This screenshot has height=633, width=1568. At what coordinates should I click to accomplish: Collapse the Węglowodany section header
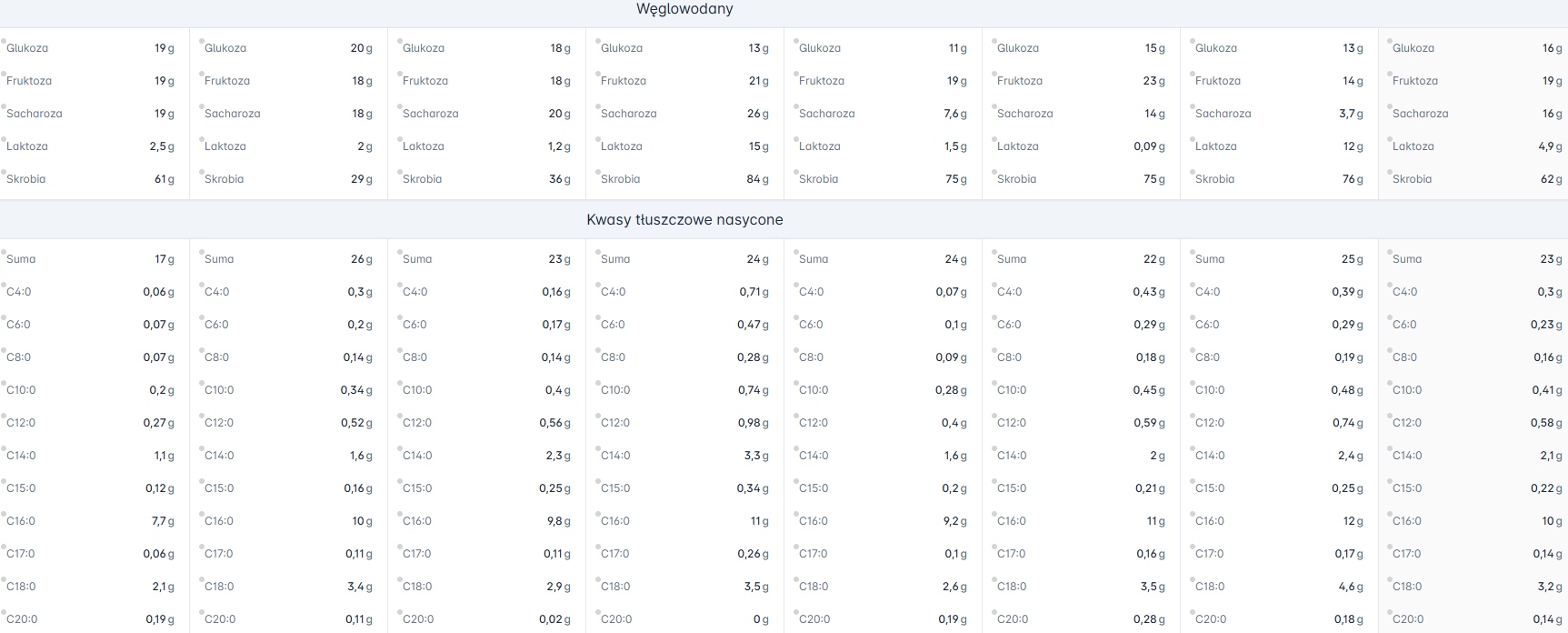684,9
